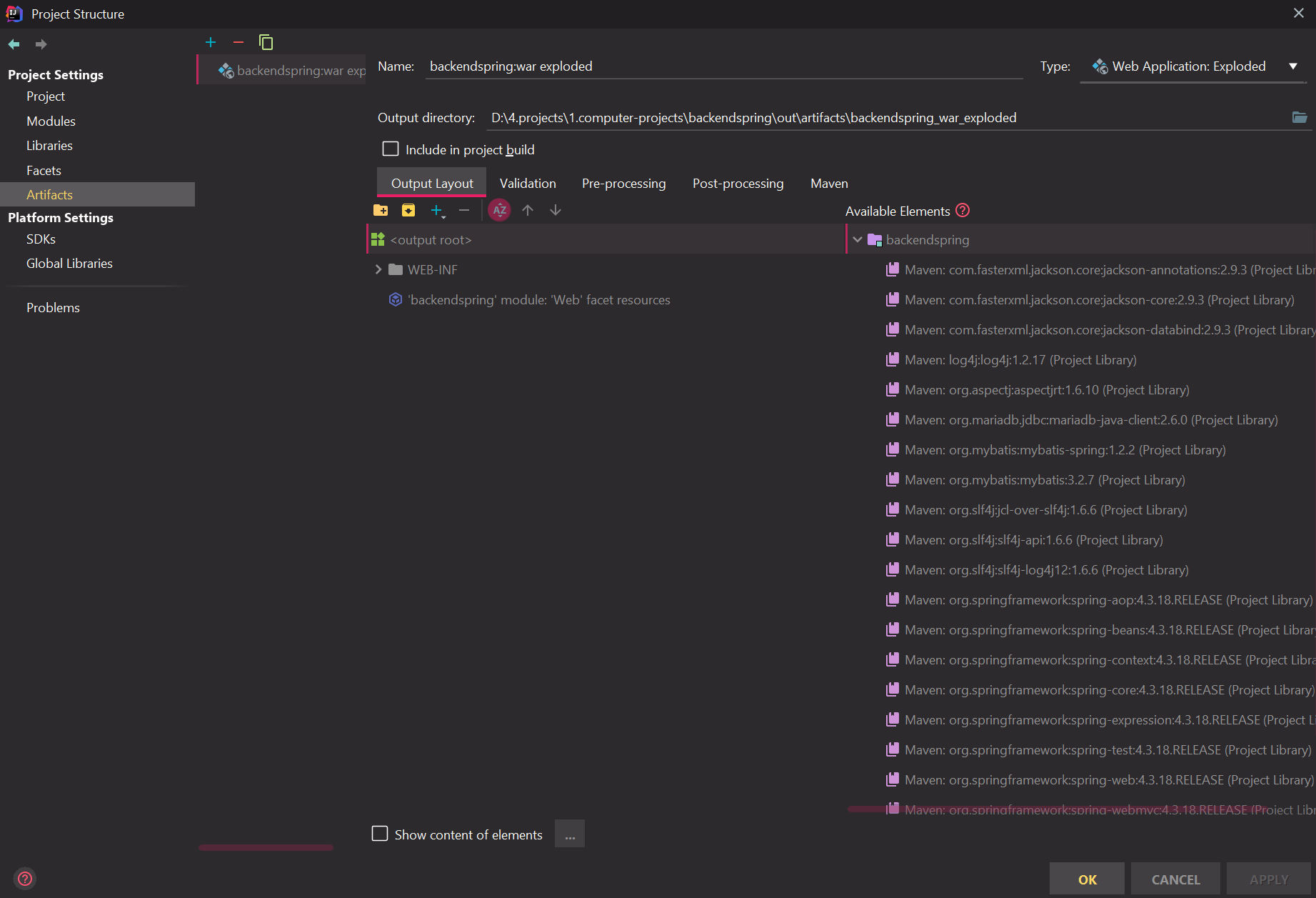The height and width of the screenshot is (898, 1316).
Task: Toggle sort elements by names and types
Action: 499,210
